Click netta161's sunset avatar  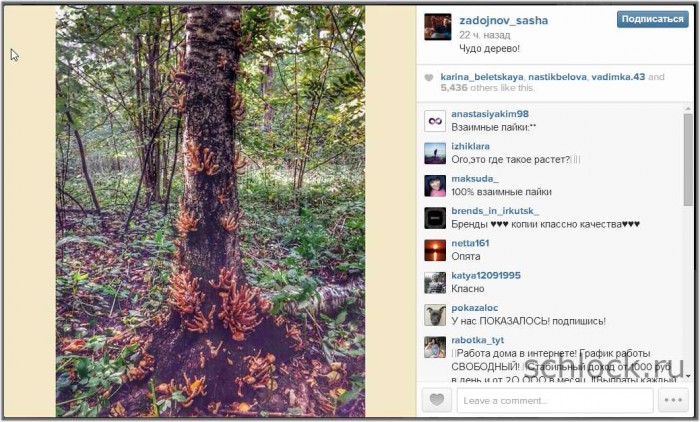point(435,250)
